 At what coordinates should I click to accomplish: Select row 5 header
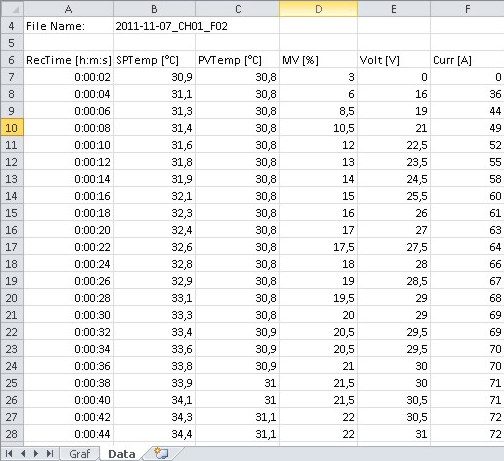tap(12, 43)
